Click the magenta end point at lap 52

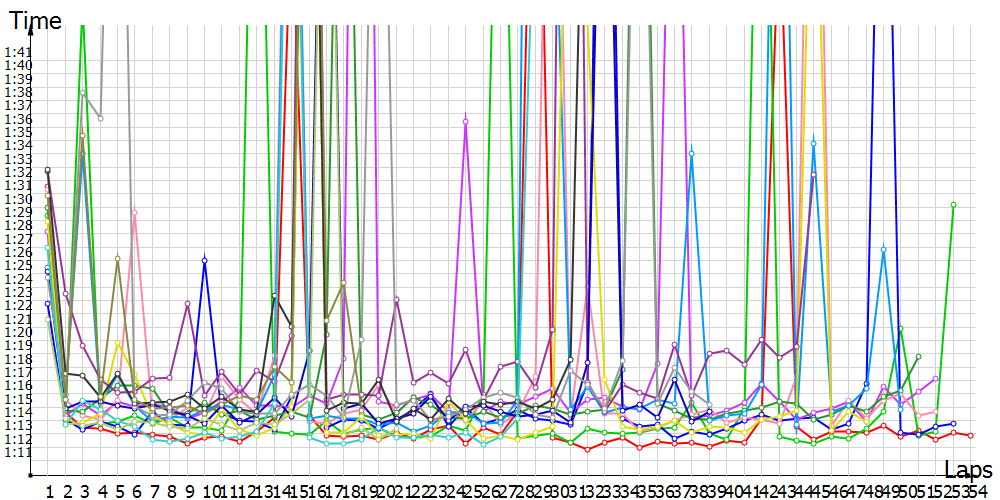tap(936, 379)
